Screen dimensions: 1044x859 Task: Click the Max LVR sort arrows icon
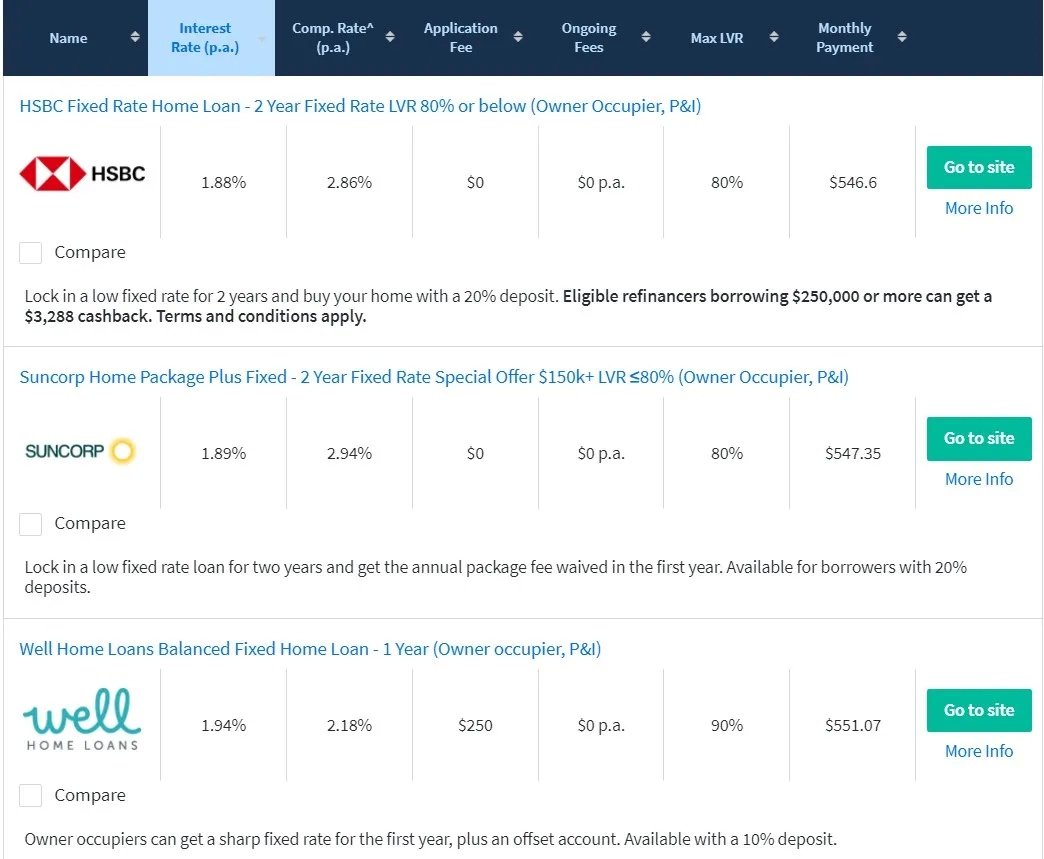point(774,37)
